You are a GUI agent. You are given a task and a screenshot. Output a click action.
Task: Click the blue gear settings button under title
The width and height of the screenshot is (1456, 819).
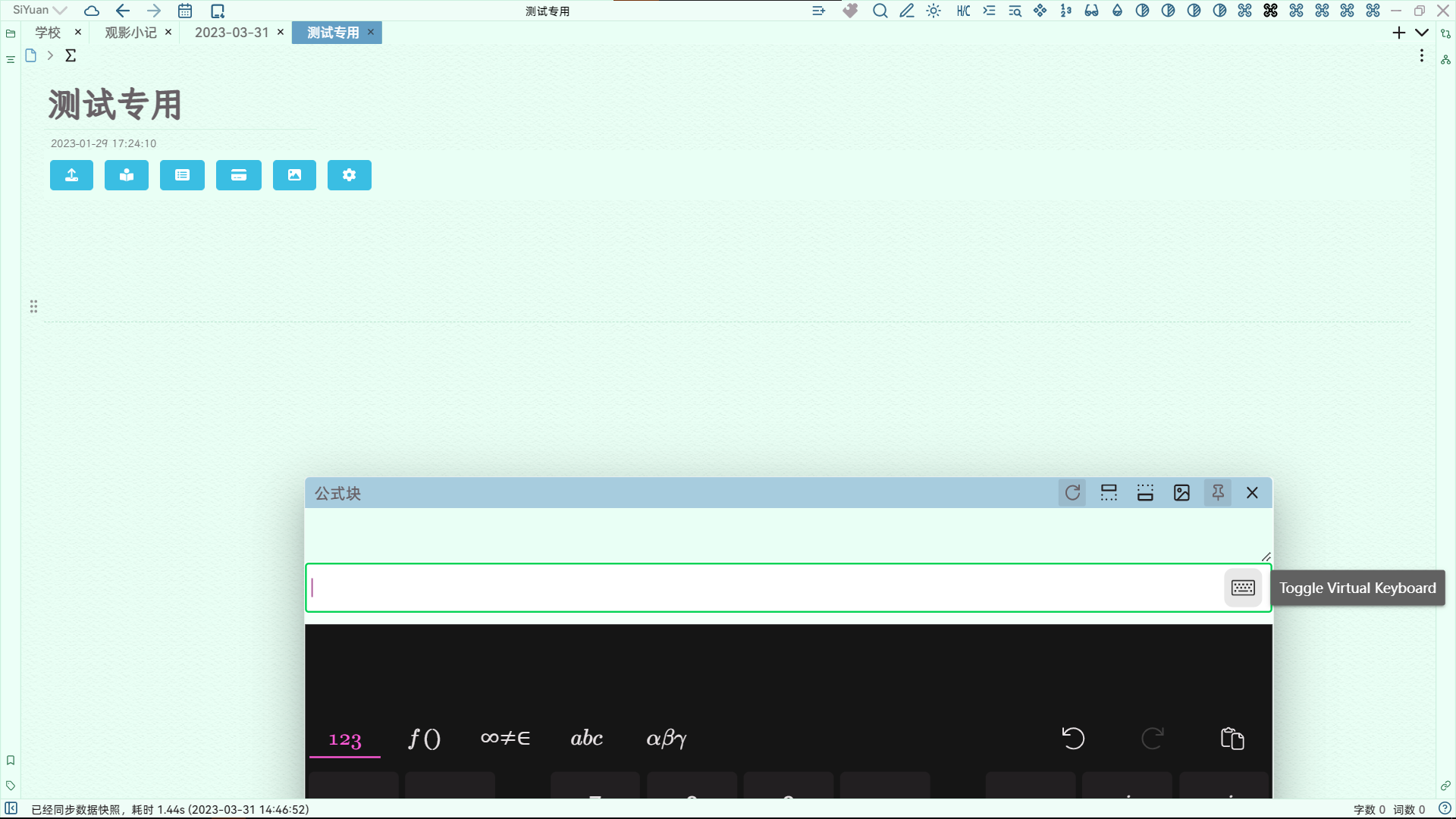pos(349,175)
